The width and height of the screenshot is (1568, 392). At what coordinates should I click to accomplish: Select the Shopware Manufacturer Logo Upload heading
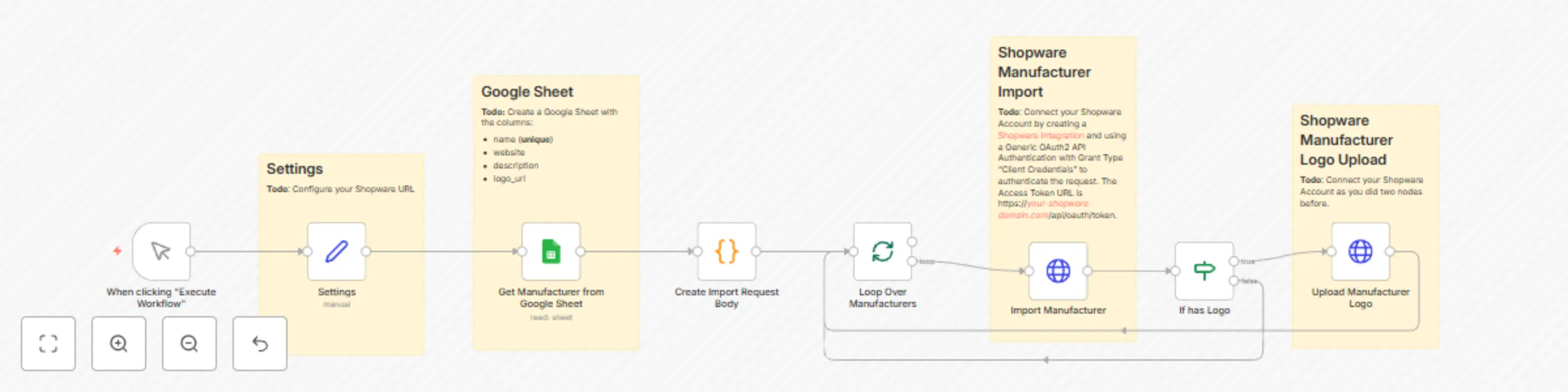point(1346,140)
